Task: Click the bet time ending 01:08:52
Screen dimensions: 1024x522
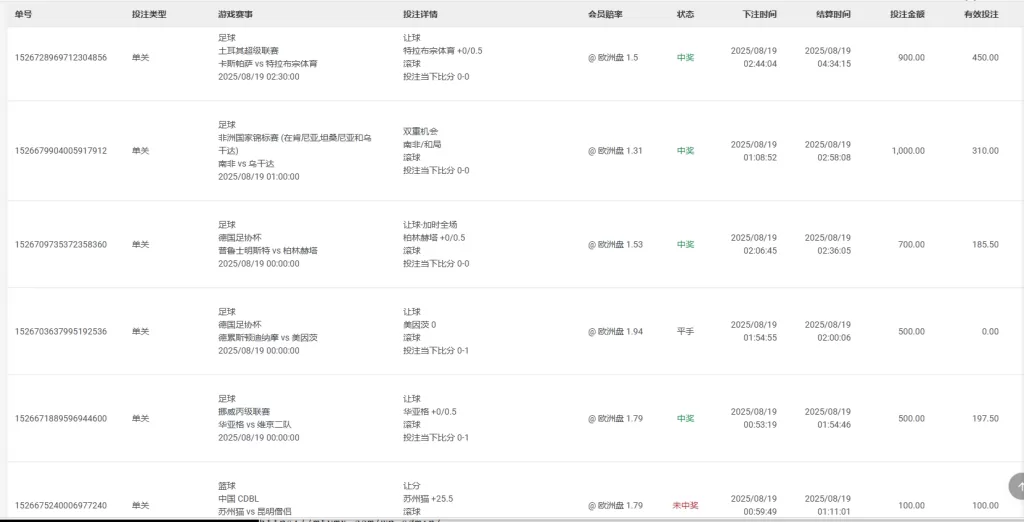Action: coord(754,151)
